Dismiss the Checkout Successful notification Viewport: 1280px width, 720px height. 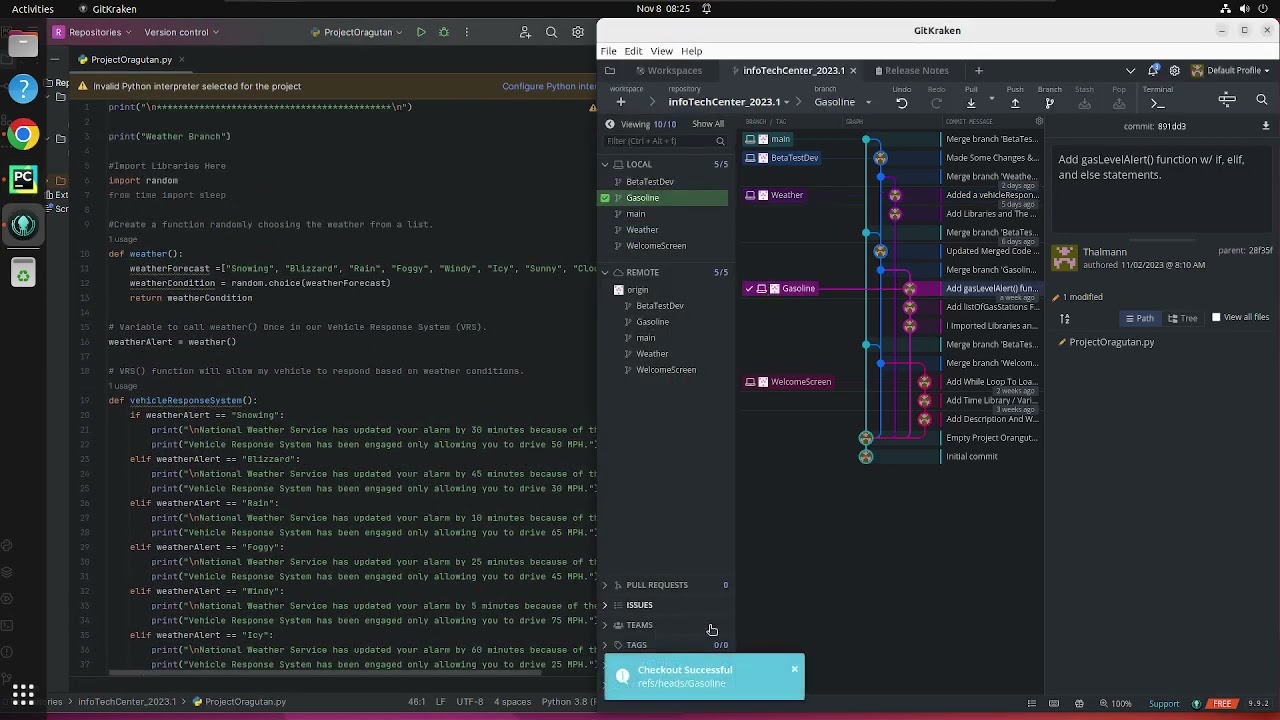[x=795, y=669]
